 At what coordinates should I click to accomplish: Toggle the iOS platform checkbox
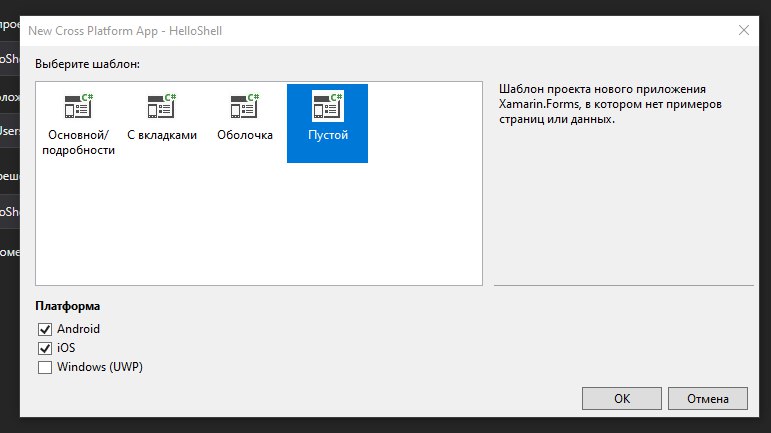45,348
